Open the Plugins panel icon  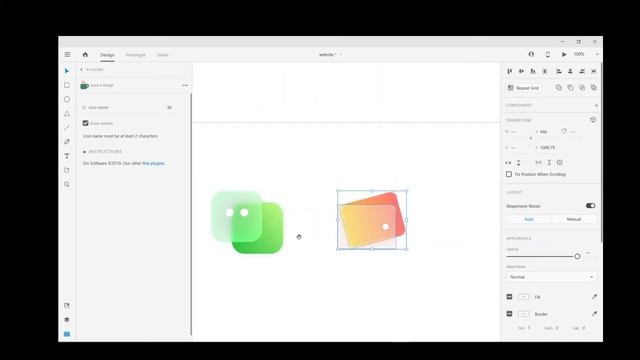coord(67,334)
